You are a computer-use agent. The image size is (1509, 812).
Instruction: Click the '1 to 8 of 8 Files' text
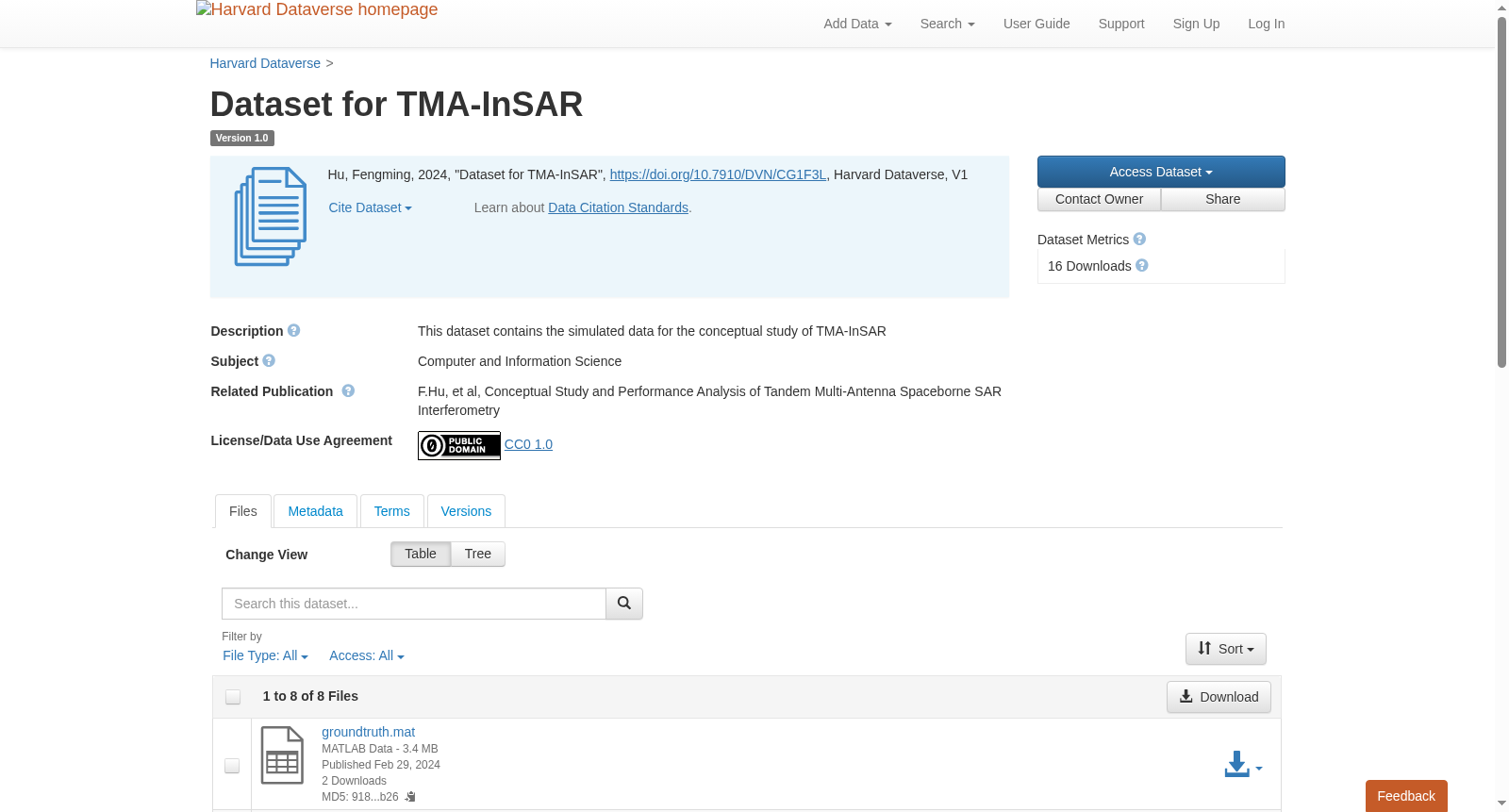click(x=310, y=696)
